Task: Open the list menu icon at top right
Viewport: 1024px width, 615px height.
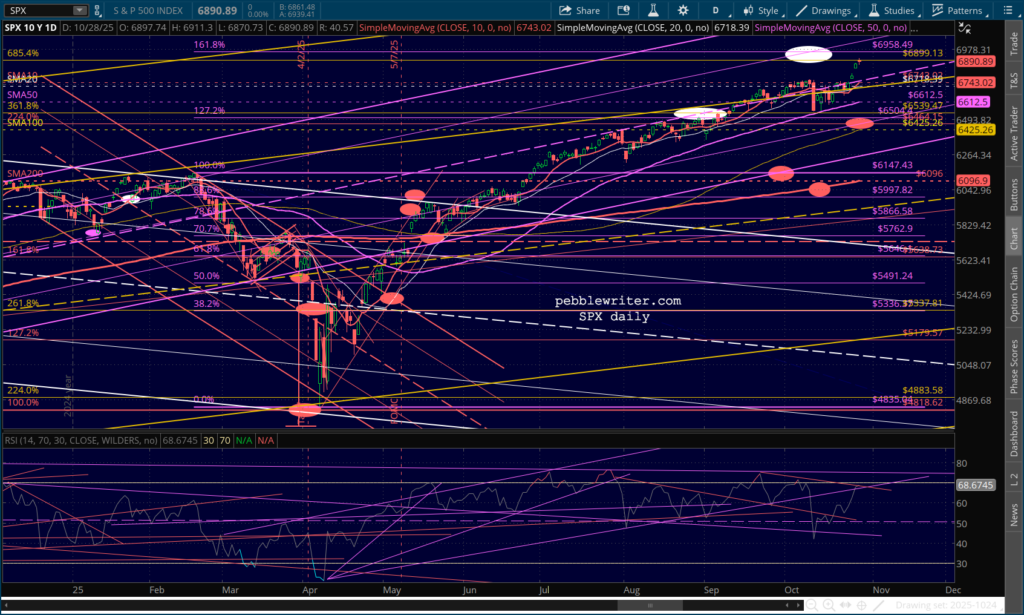Action: tap(1008, 10)
